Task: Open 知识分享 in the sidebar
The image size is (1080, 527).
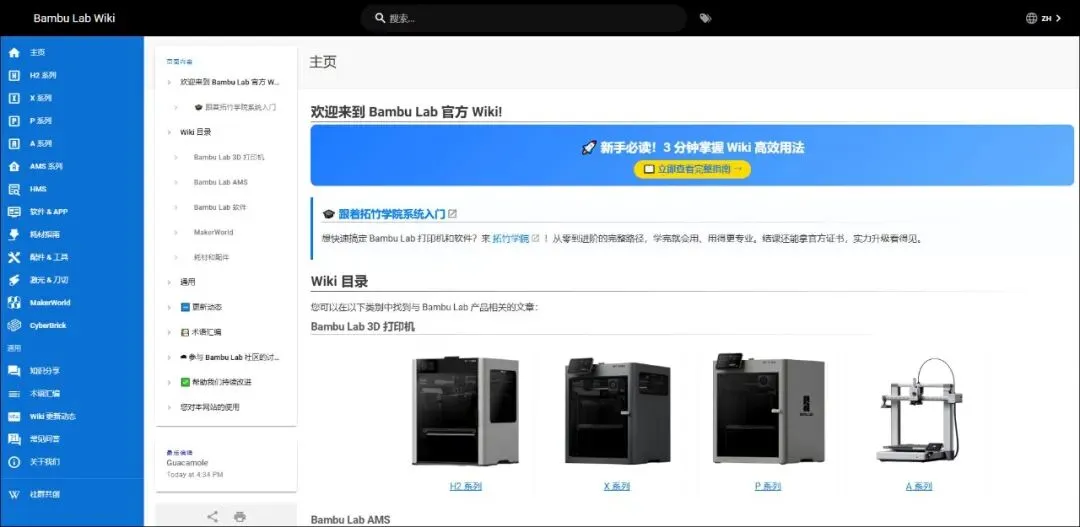Action: coord(72,371)
